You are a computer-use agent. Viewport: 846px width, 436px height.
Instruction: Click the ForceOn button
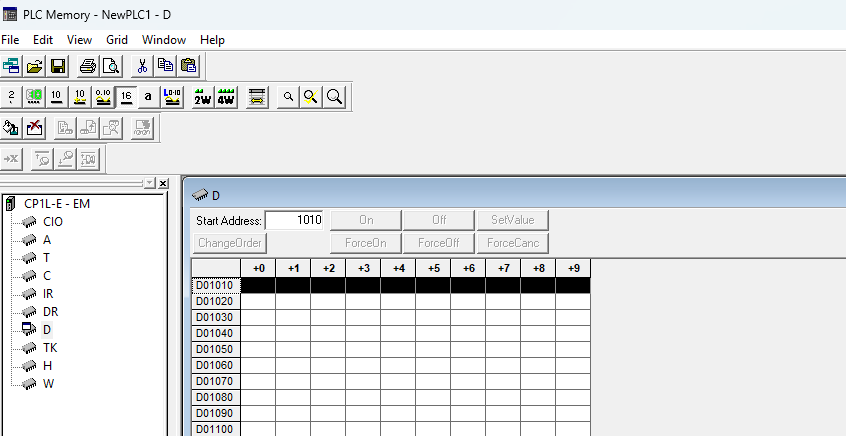[x=366, y=243]
